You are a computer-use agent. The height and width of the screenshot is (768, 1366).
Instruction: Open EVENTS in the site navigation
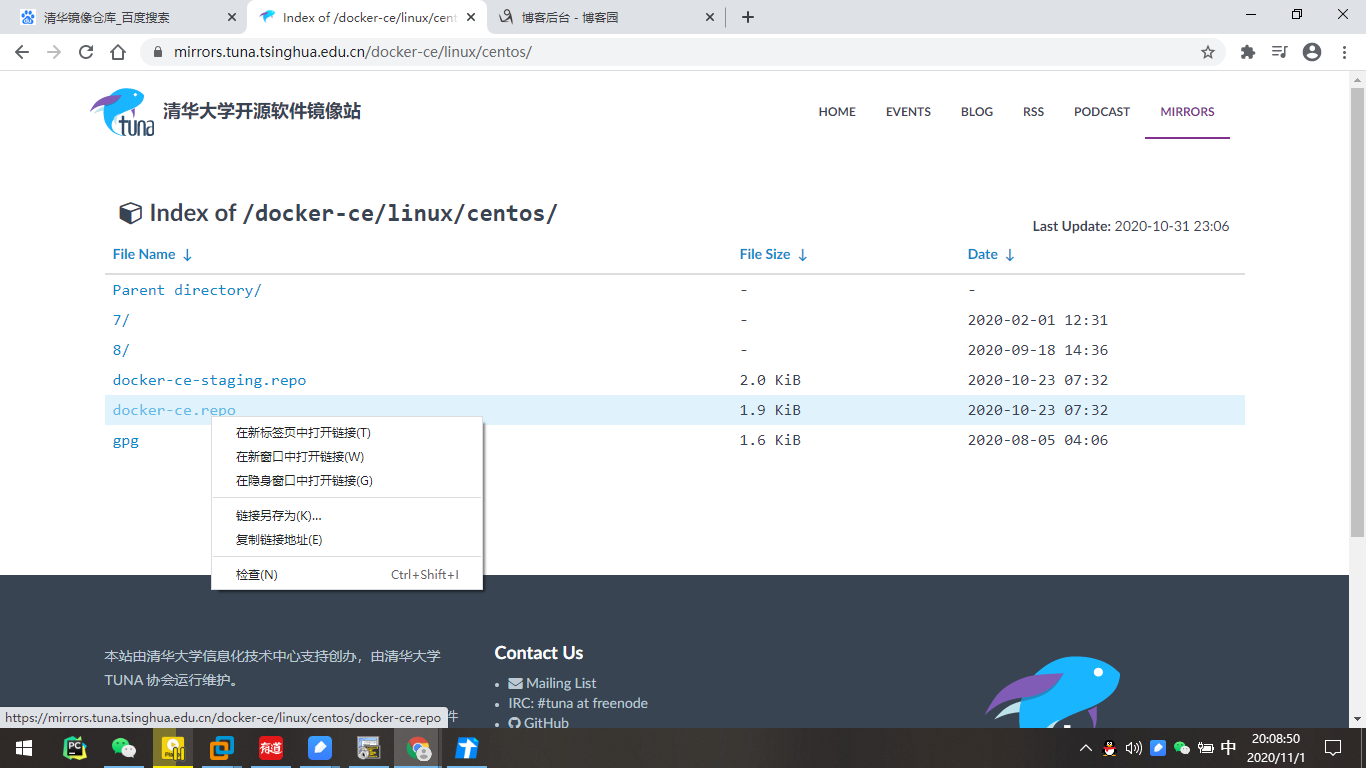pyautogui.click(x=908, y=112)
